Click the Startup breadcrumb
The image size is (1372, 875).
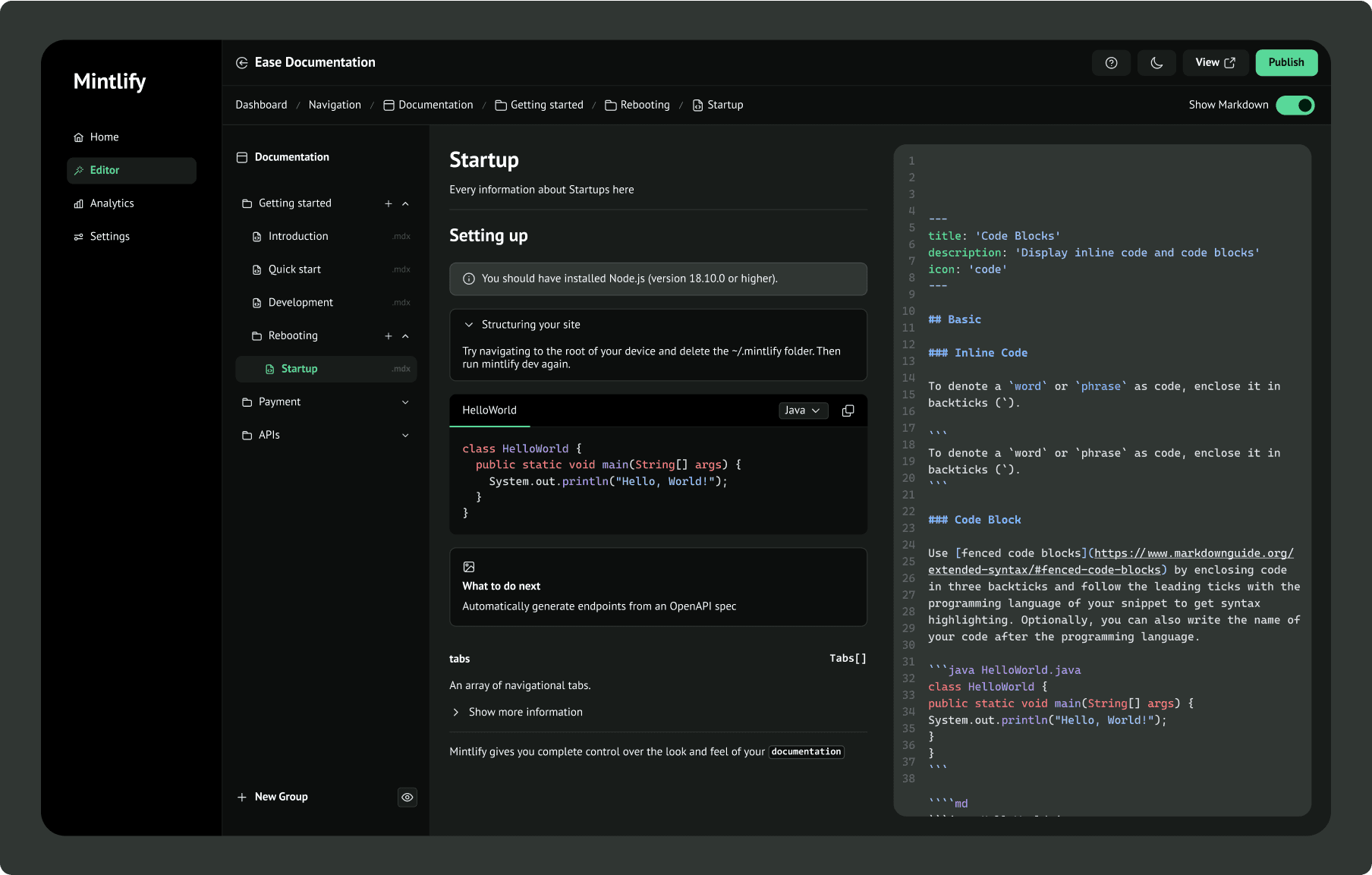pyautogui.click(x=718, y=105)
